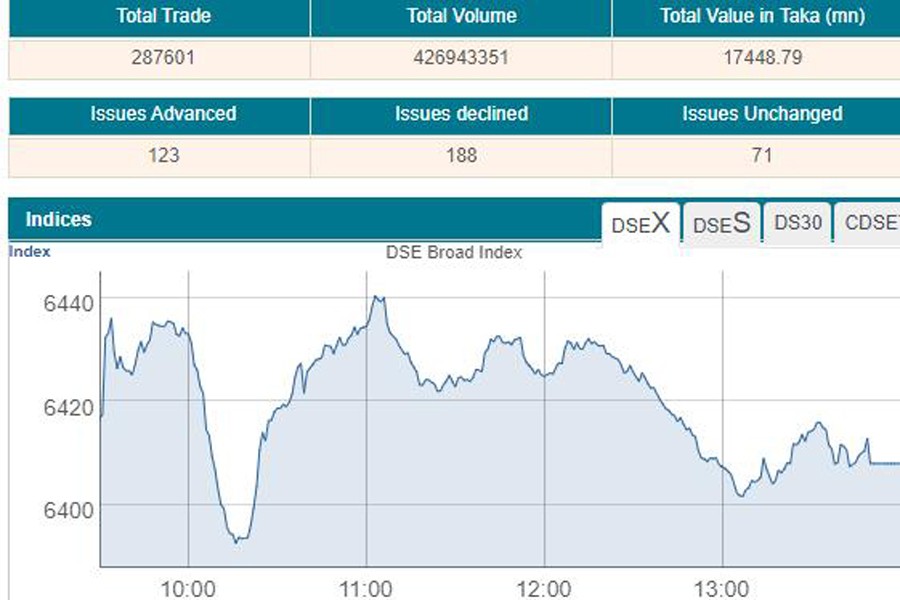Click the Issues declined header
Screen dimensions: 900x600
(x=461, y=114)
